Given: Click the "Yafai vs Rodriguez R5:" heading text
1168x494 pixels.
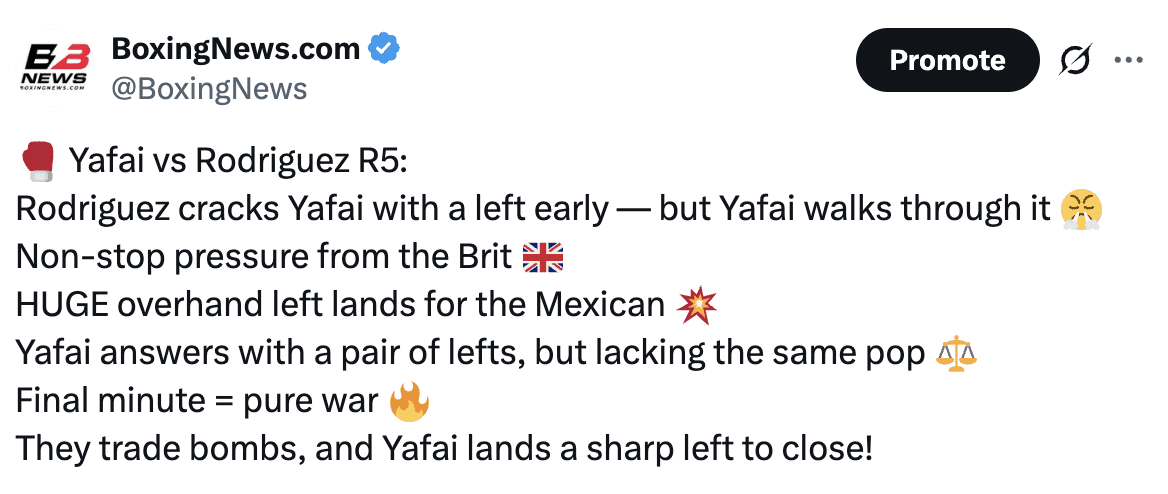Looking at the screenshot, I should 231,161.
